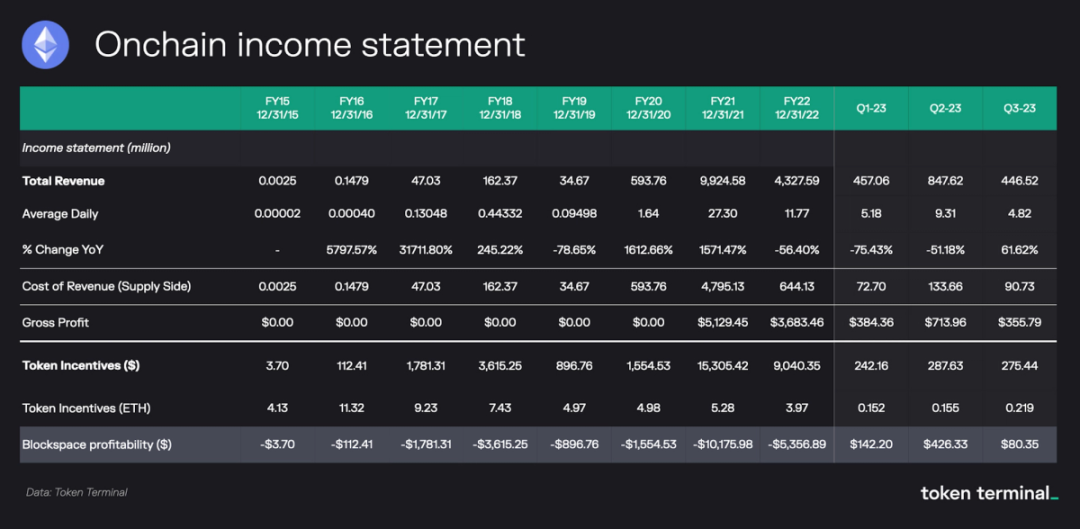Screen dimensions: 1080x529
Task: Click the Onchain income statement title
Action: click(x=310, y=45)
